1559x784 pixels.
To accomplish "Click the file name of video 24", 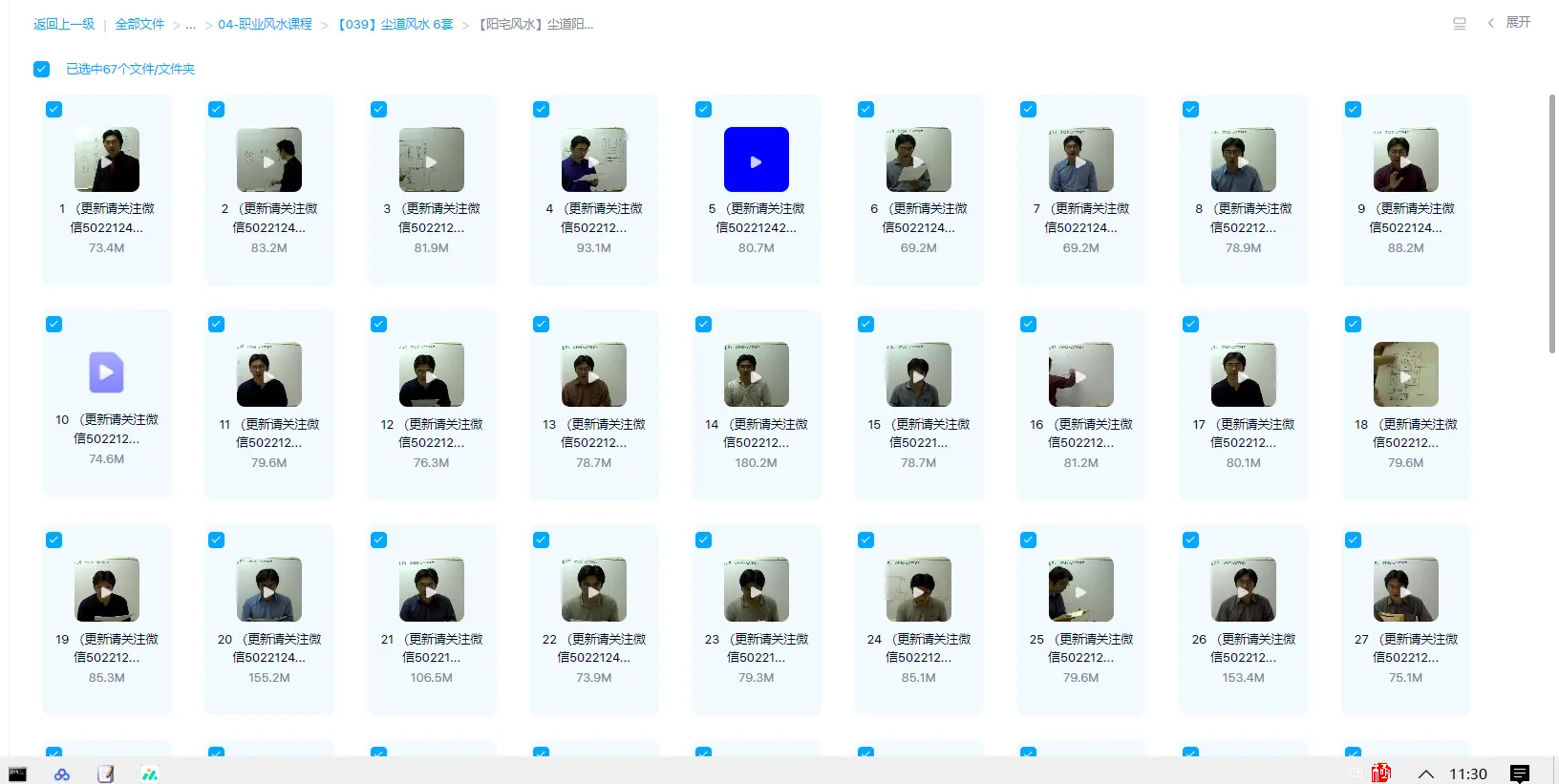I will [919, 648].
